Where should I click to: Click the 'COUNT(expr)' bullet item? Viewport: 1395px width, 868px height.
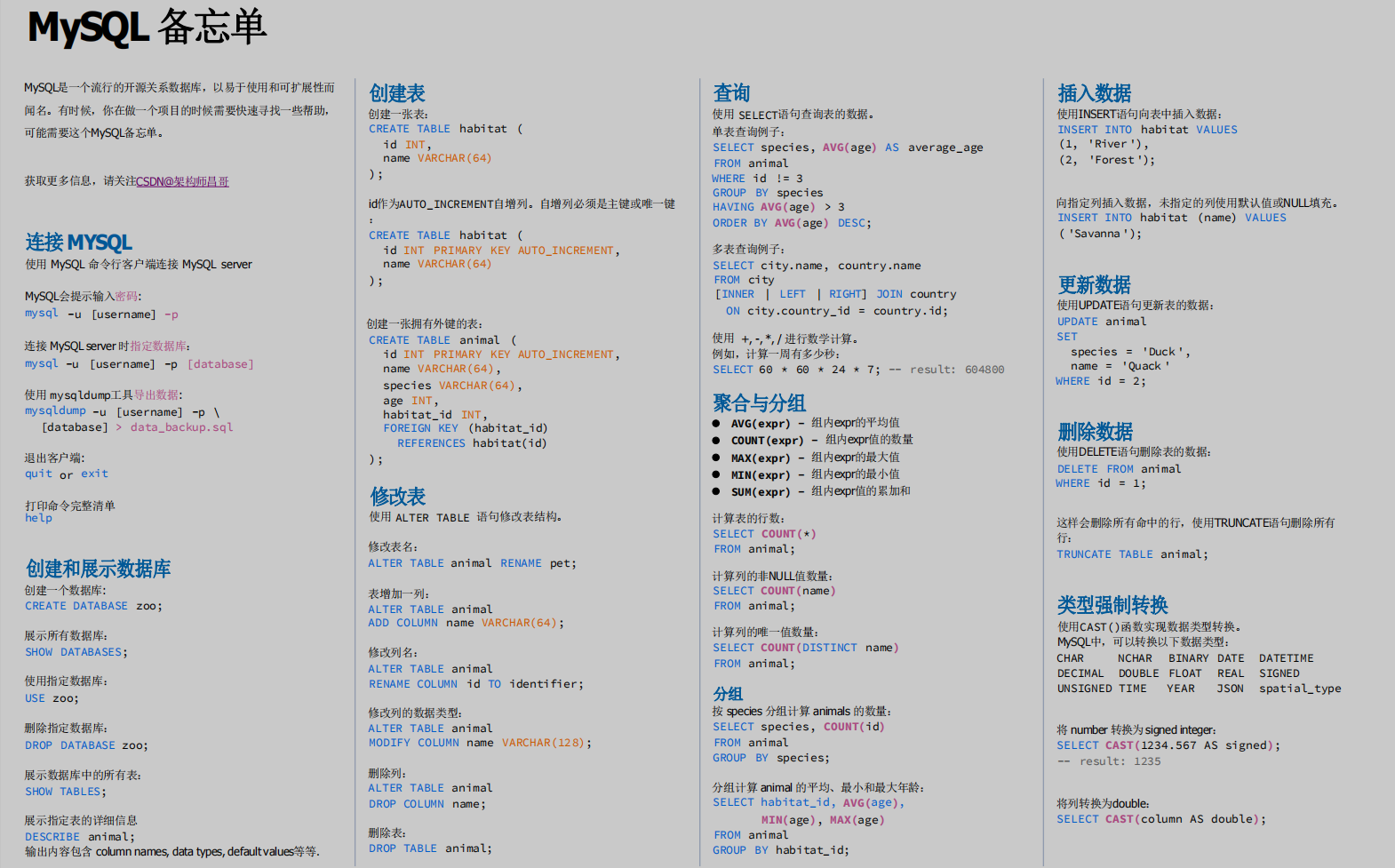point(812,441)
